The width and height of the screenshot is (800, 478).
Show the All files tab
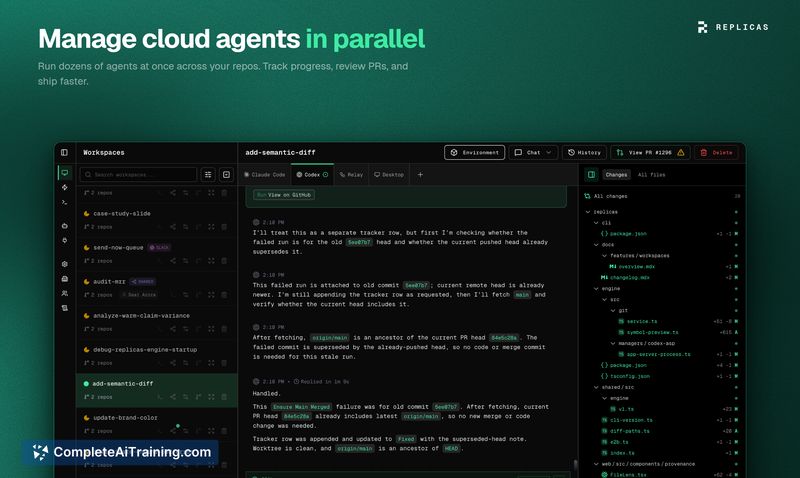(652, 174)
